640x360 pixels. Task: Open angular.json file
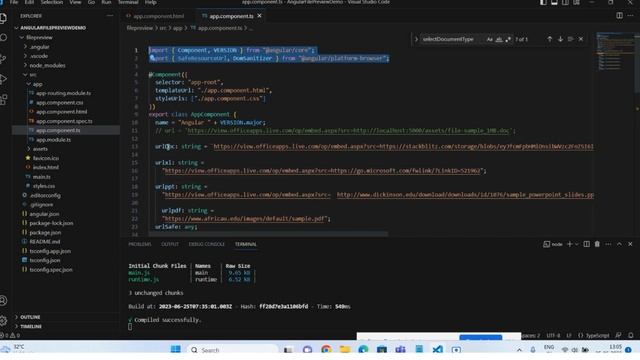point(44,214)
